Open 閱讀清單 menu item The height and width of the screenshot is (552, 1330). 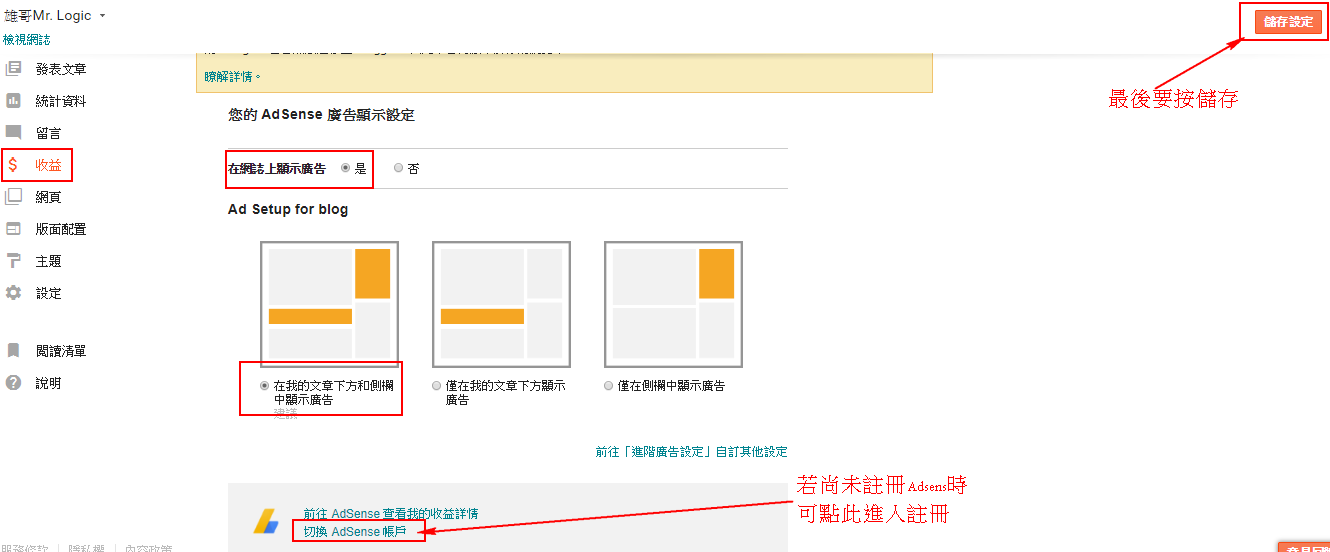tap(61, 351)
